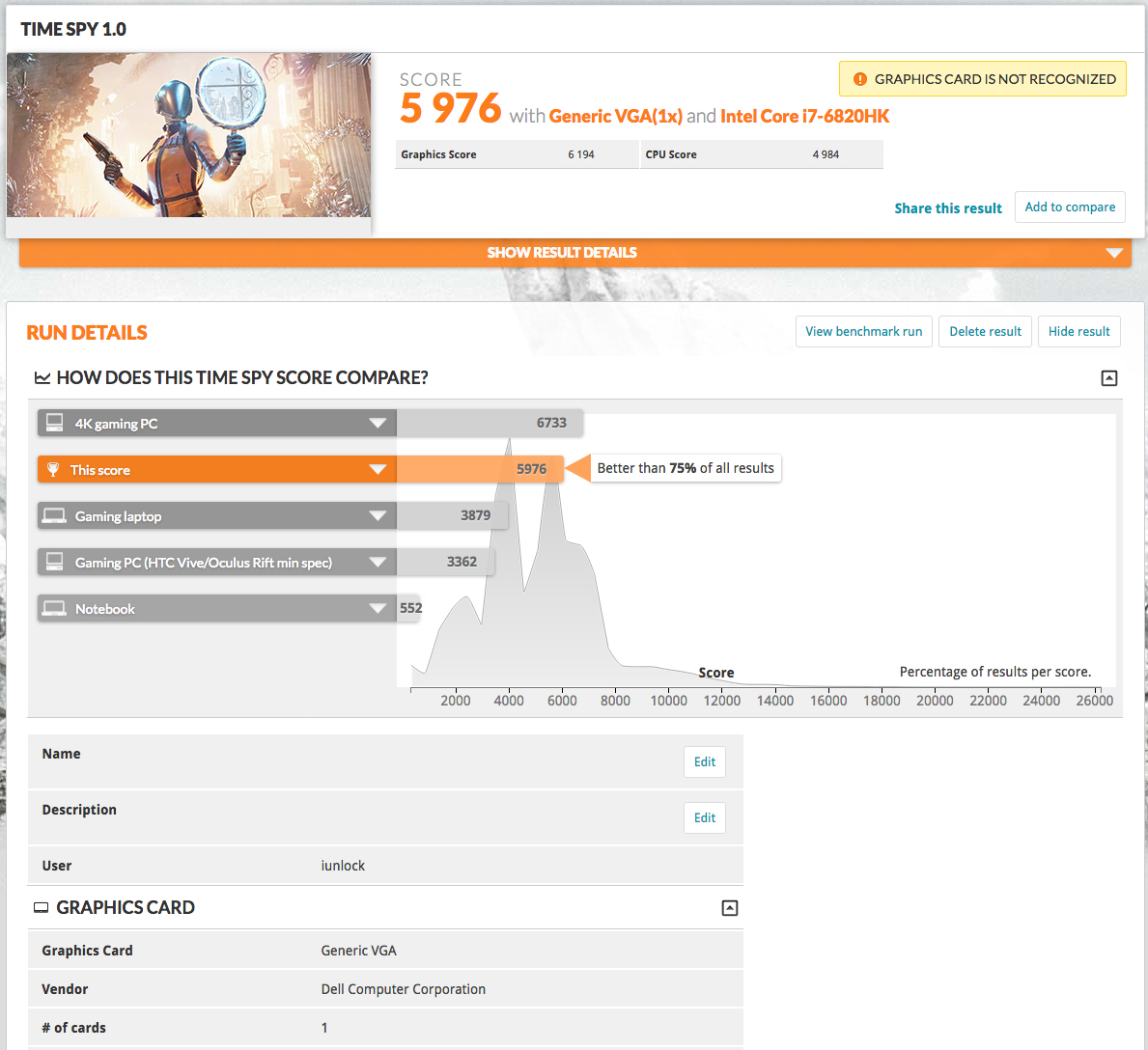Screen dimensions: 1148x1050
Task: Click user name iunlock
Action: [343, 866]
